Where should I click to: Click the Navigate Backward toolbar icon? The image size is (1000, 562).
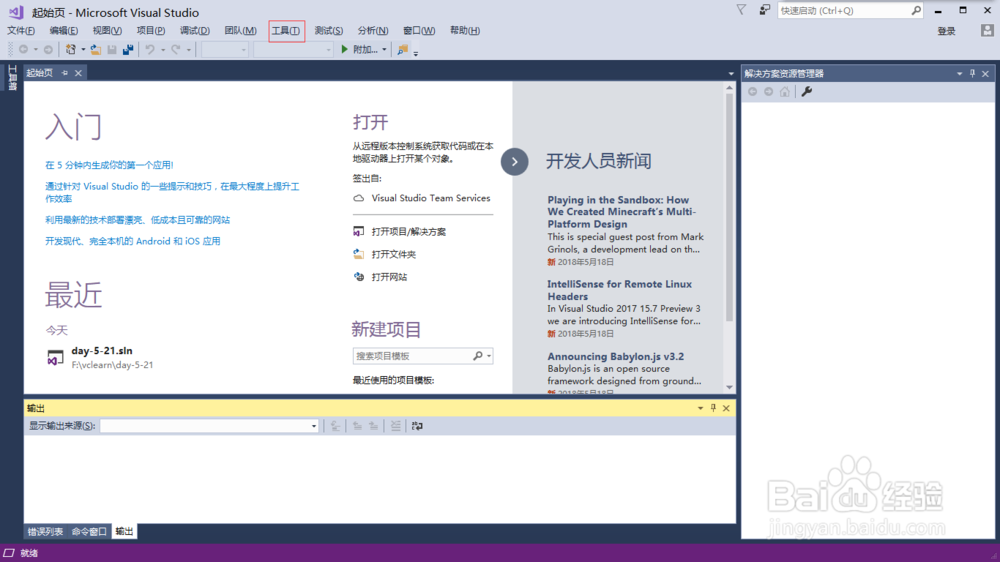[x=24, y=49]
